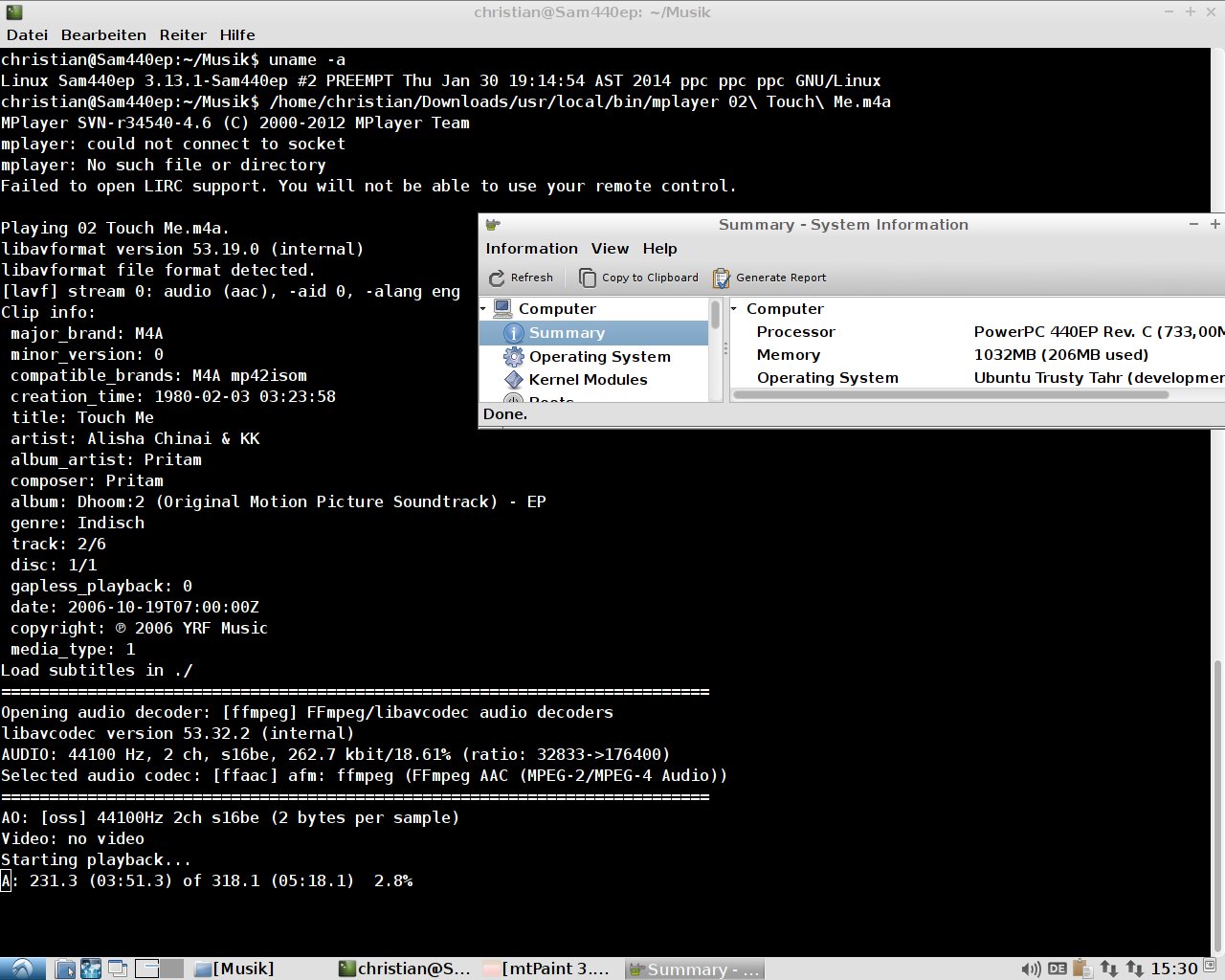
Task: Collapse the Computer tree in the sidebar
Action: coord(484,309)
